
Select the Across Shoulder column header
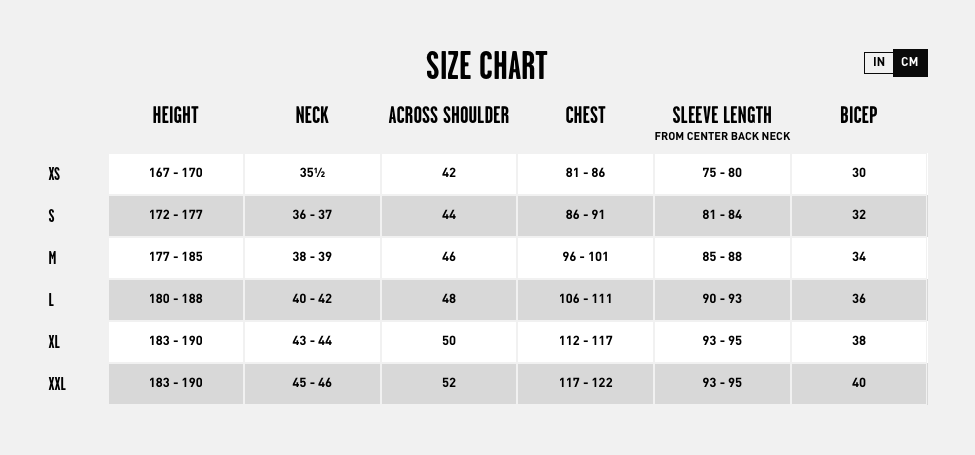click(x=449, y=115)
